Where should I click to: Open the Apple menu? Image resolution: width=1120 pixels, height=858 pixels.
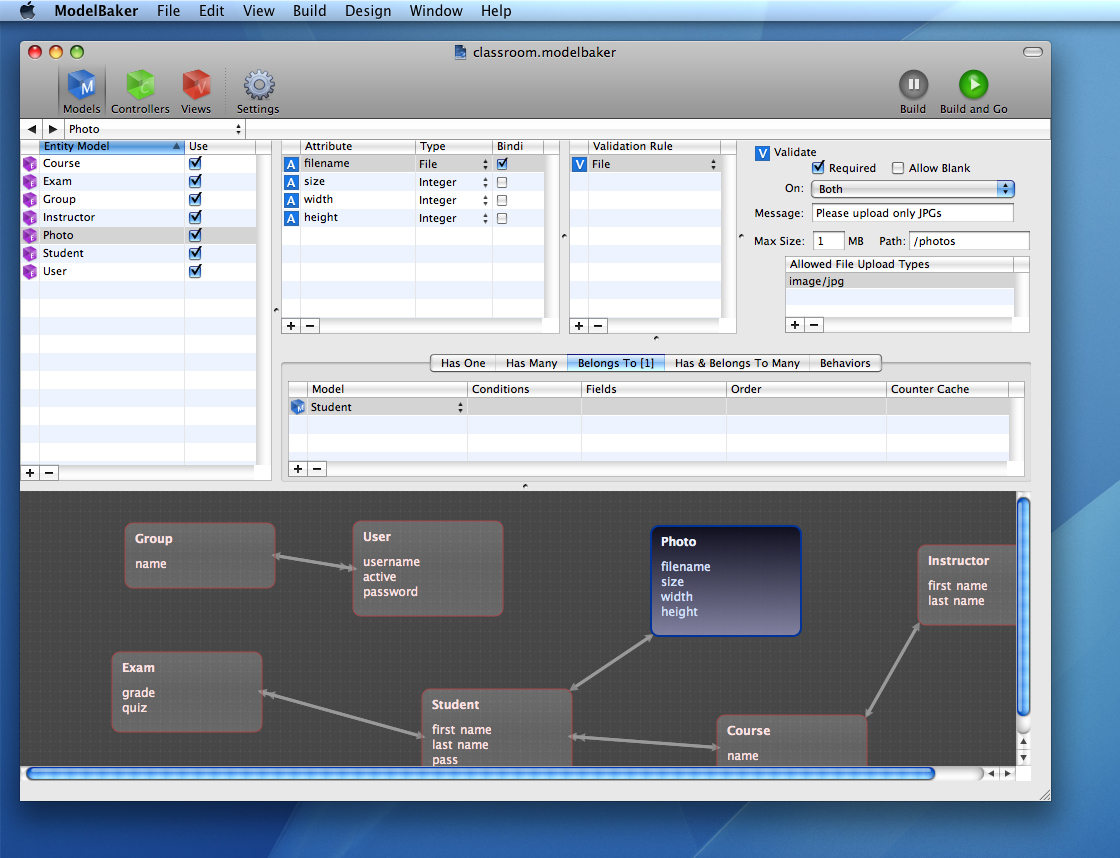[x=27, y=11]
